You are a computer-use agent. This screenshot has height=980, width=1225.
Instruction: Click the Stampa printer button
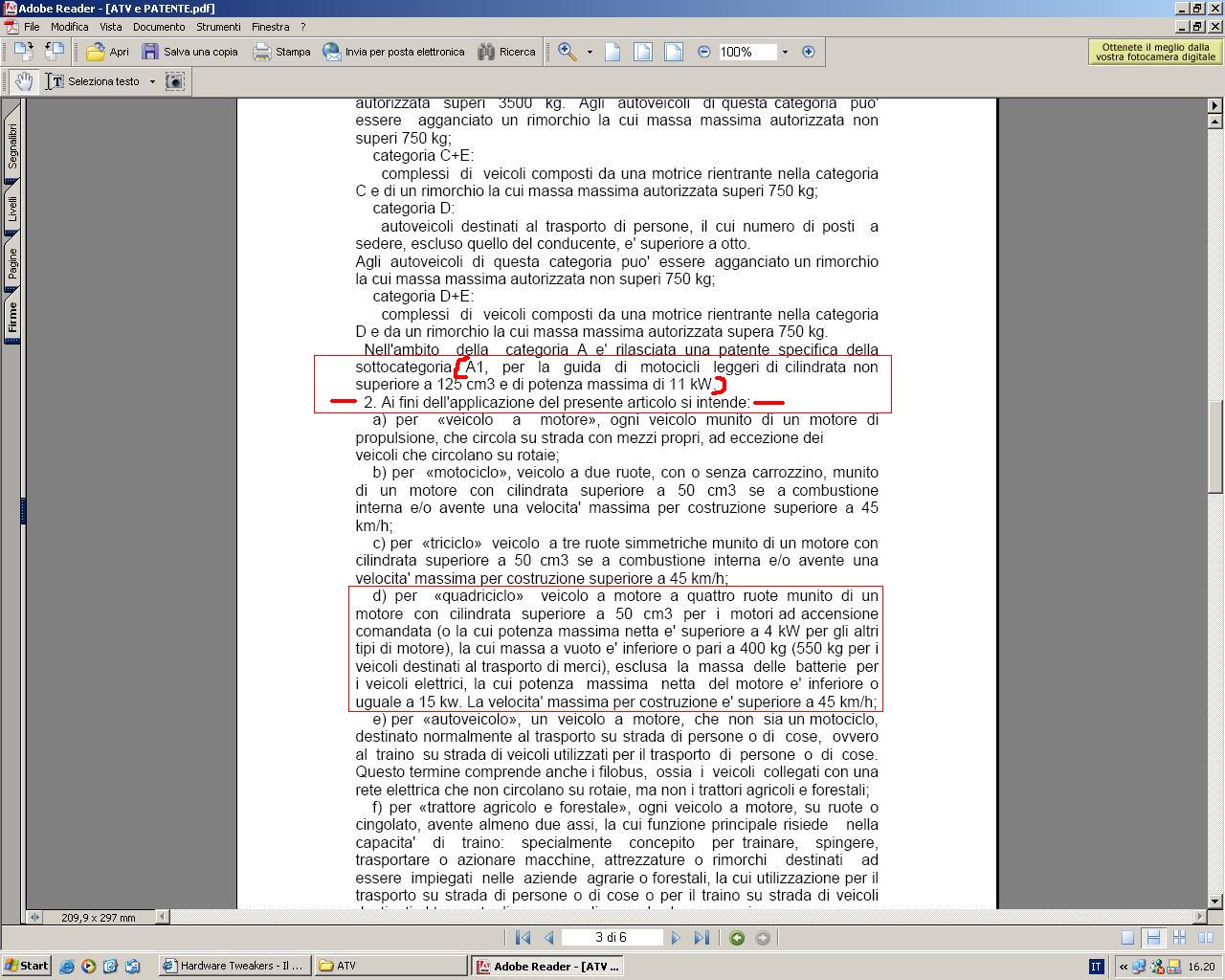click(x=281, y=52)
